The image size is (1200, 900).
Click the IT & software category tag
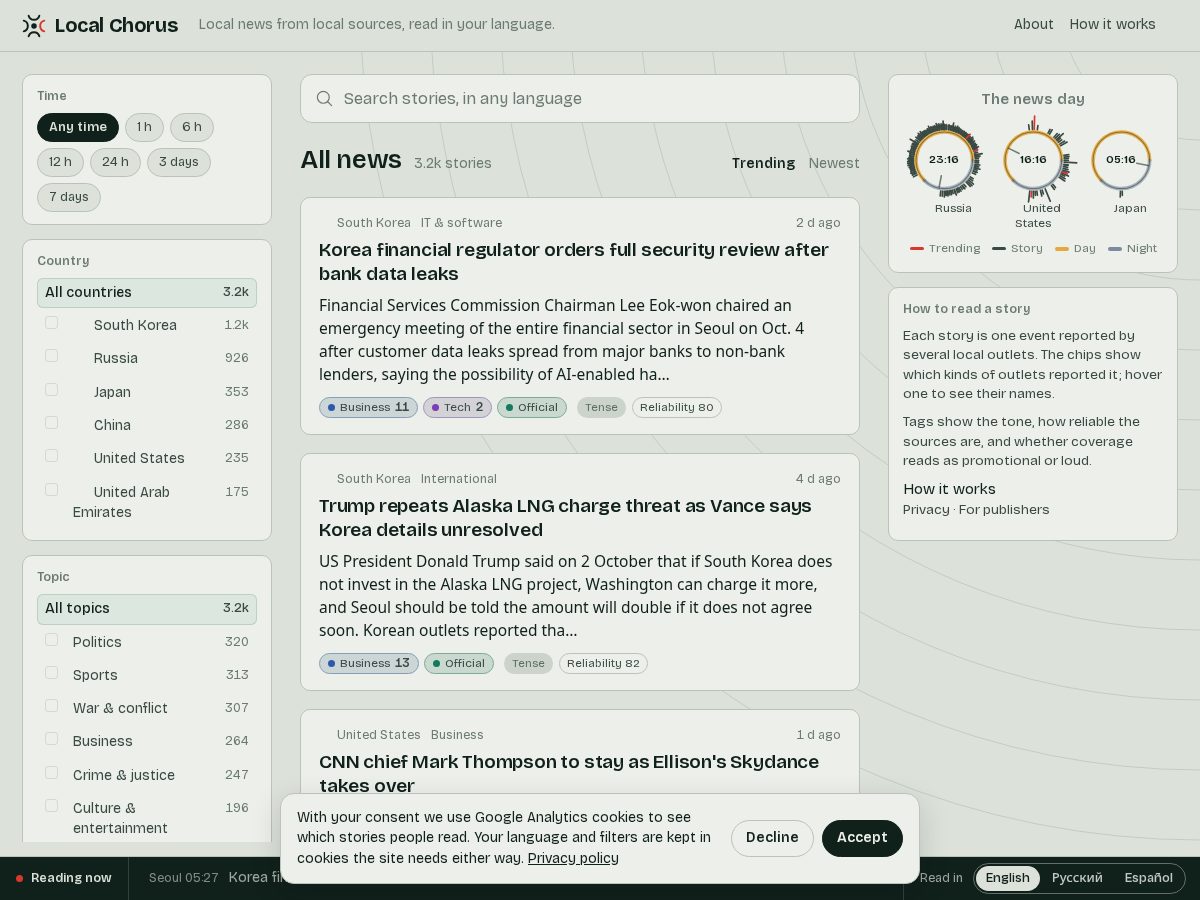(x=461, y=223)
